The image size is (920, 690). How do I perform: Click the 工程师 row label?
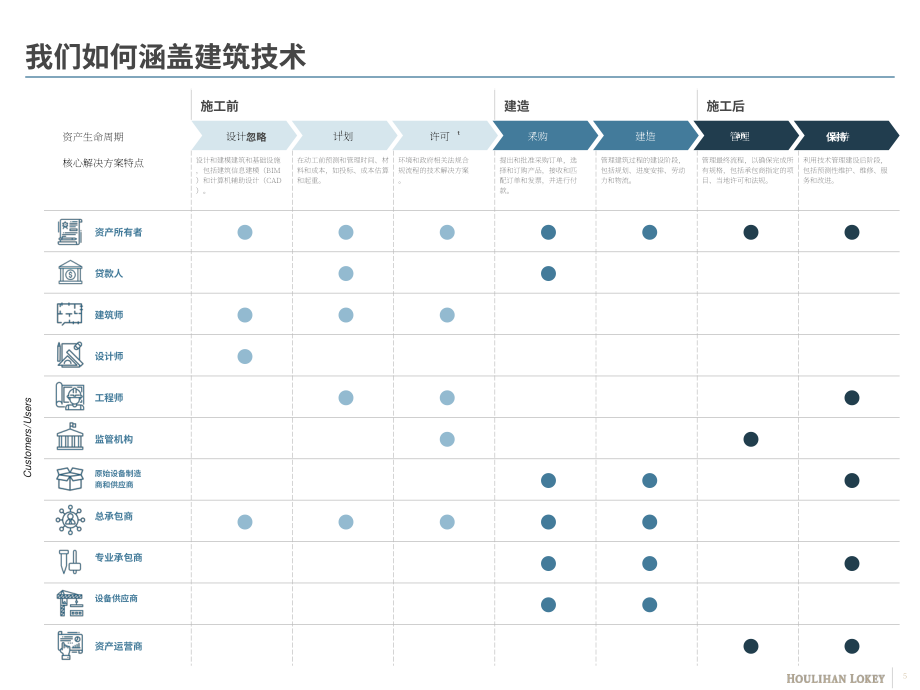pos(109,398)
